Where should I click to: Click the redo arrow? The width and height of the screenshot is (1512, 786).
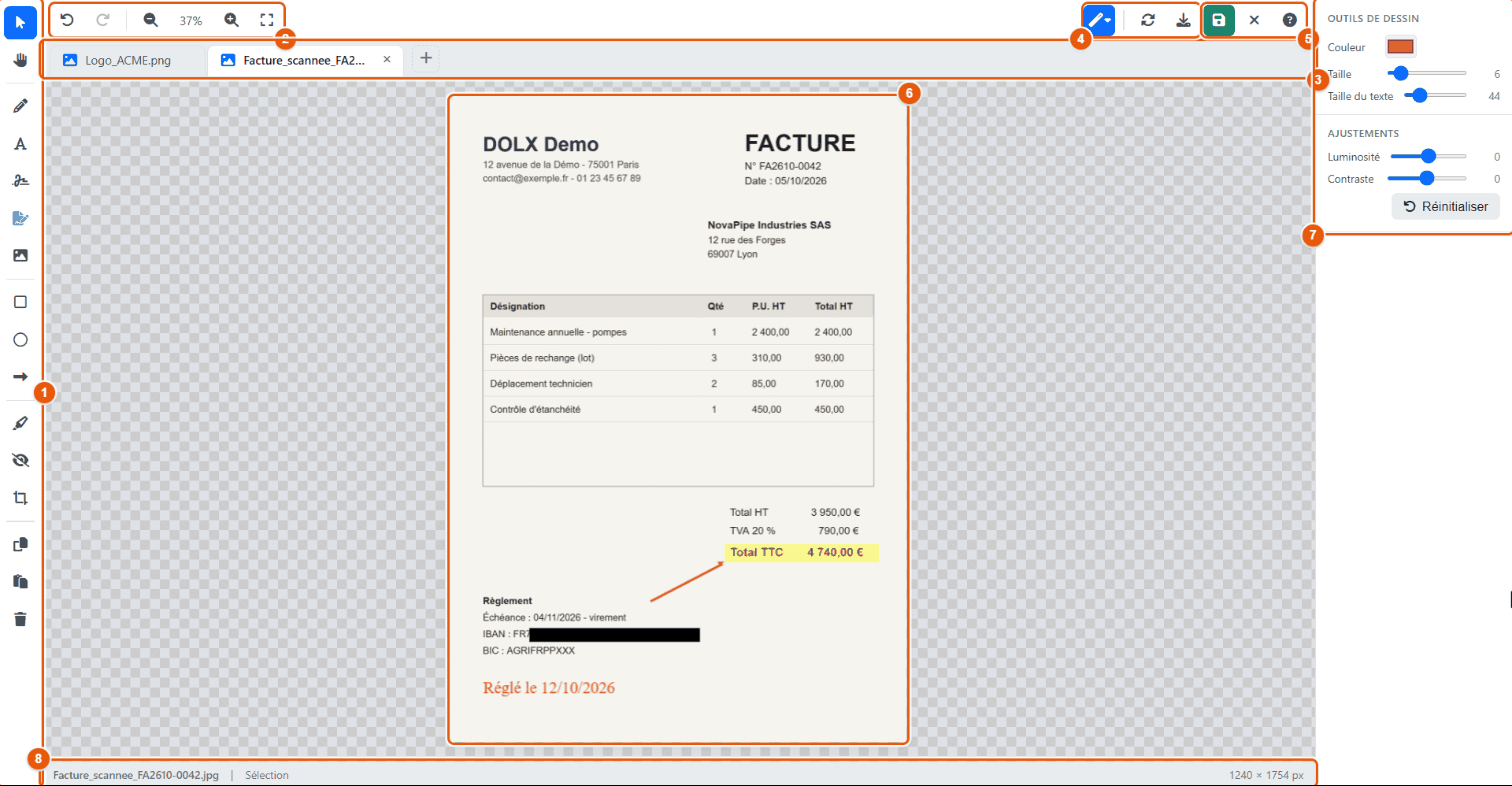(103, 19)
